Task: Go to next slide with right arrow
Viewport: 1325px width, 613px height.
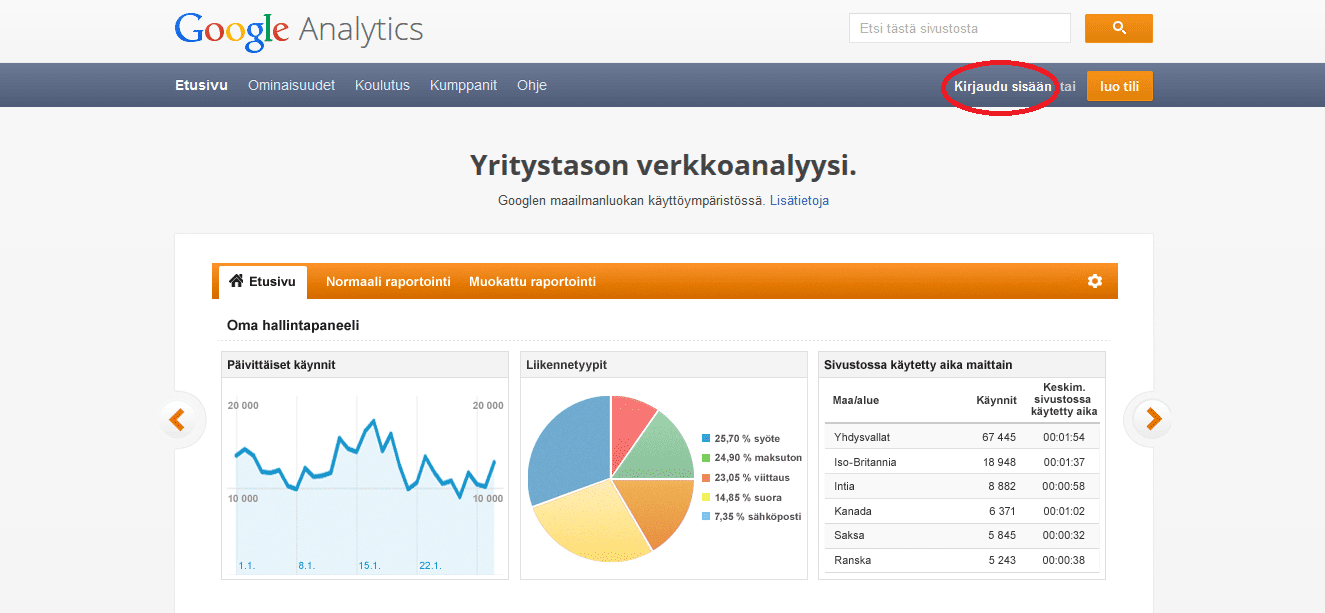Action: tap(1152, 419)
